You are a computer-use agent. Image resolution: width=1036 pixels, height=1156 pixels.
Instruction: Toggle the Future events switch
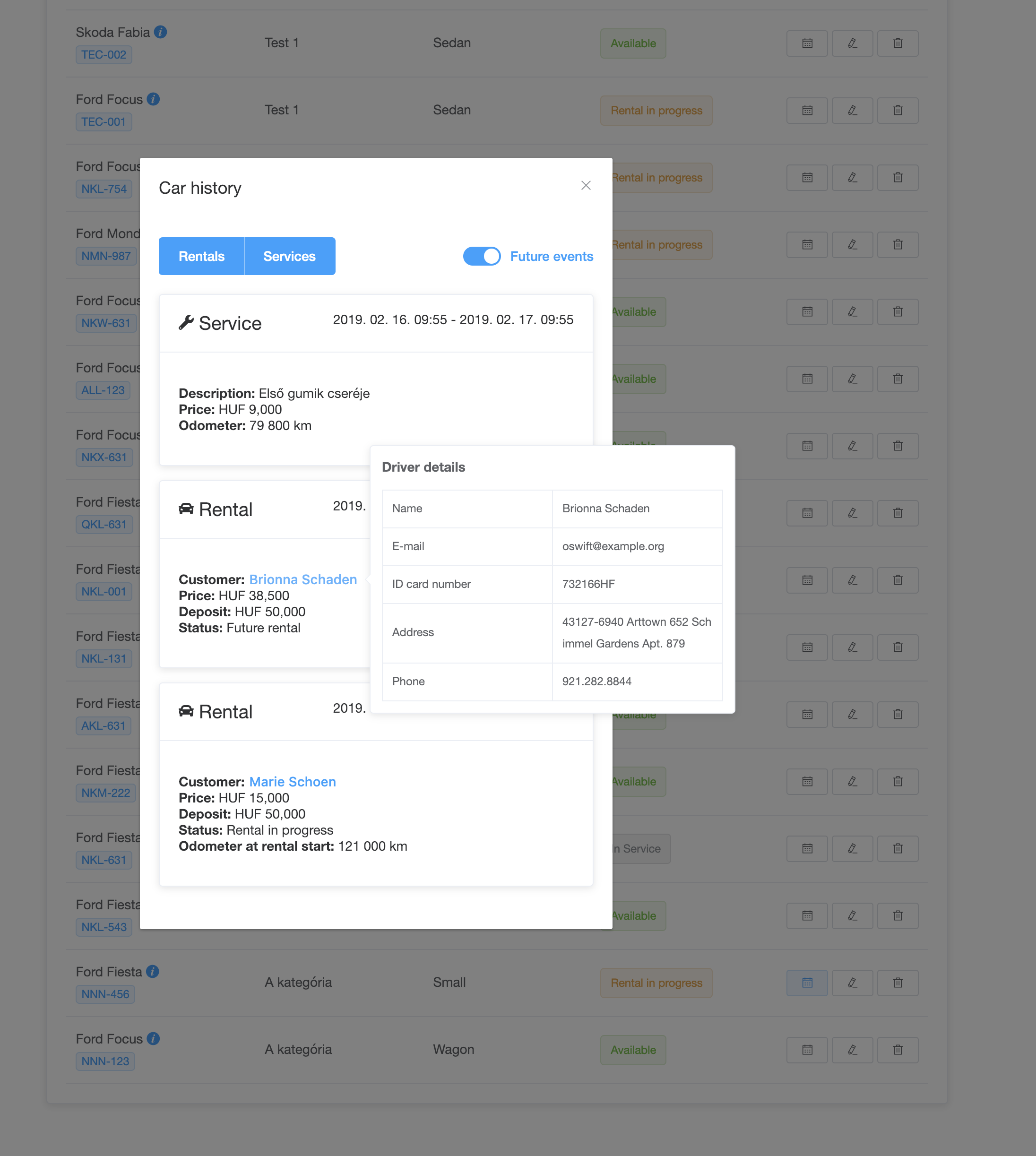pyautogui.click(x=482, y=256)
